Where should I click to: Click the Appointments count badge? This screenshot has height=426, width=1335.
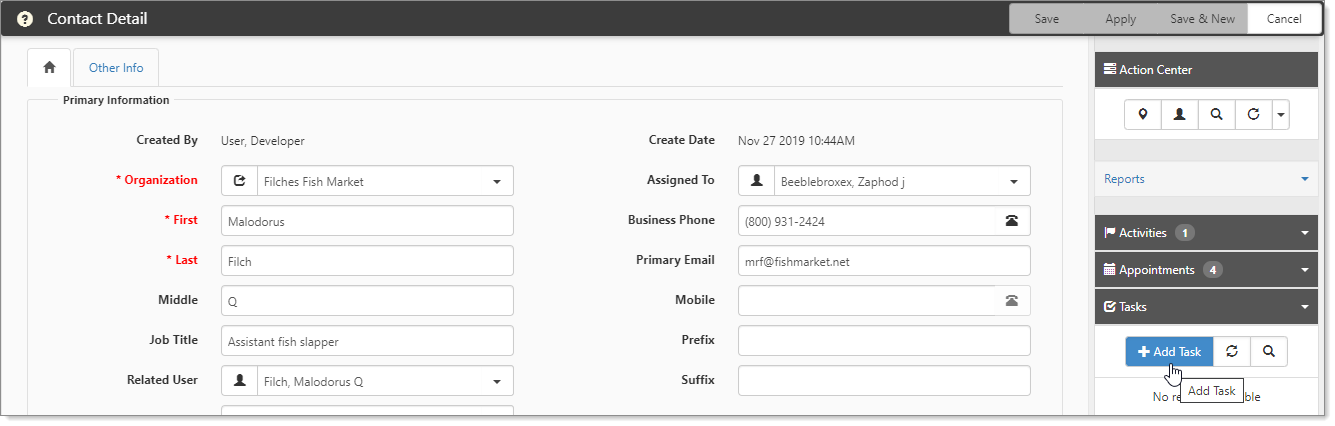pyautogui.click(x=1213, y=270)
